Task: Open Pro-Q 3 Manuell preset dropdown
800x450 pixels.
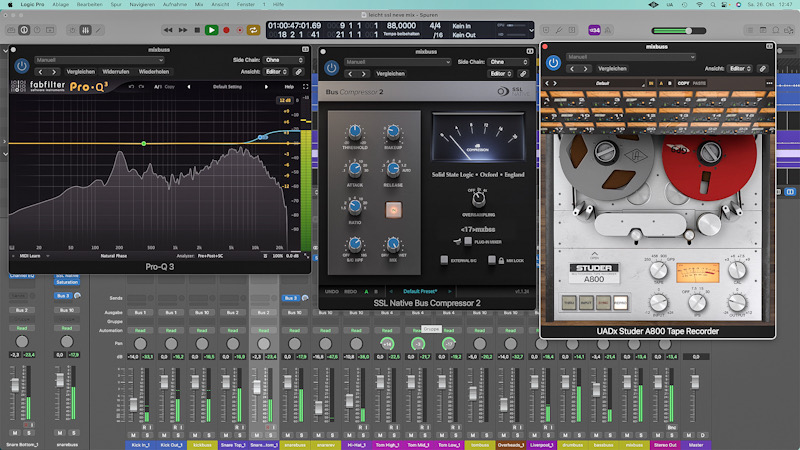Action: click(99, 60)
